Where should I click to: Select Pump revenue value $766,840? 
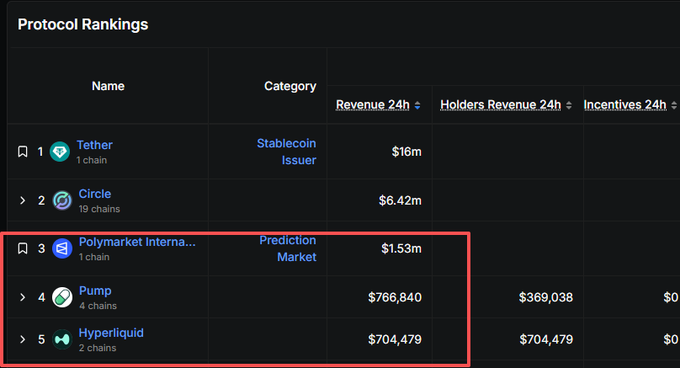[395, 297]
